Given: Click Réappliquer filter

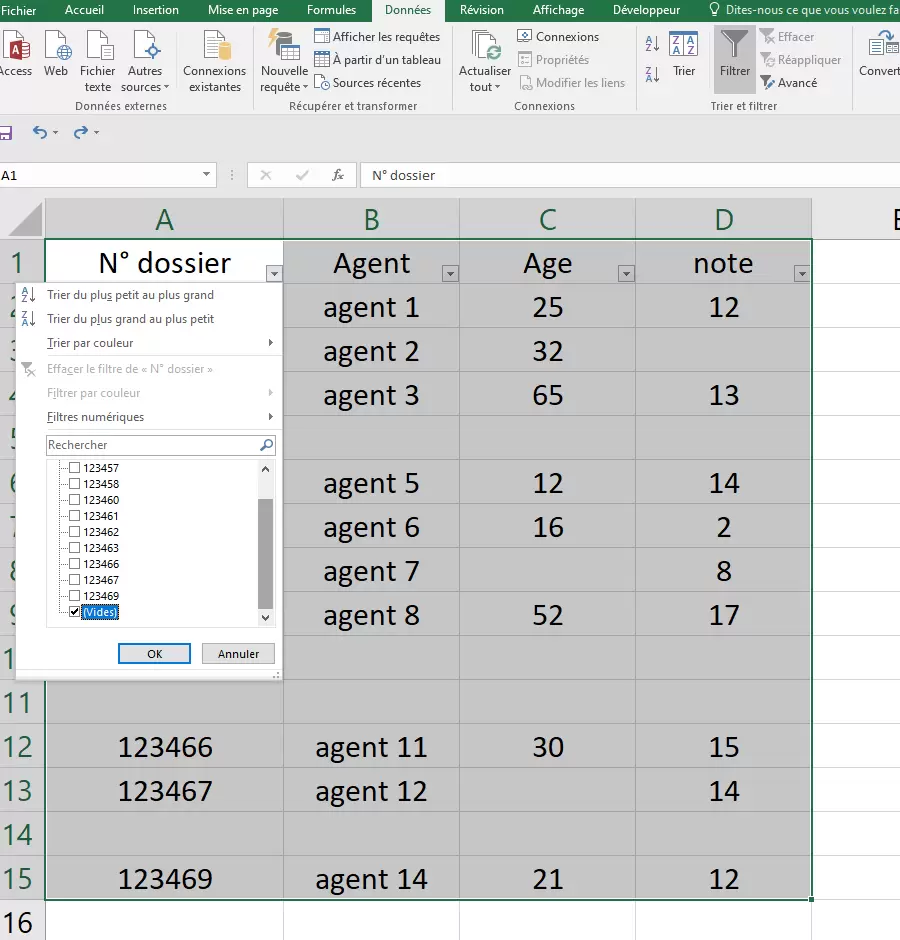Looking at the screenshot, I should (x=800, y=59).
